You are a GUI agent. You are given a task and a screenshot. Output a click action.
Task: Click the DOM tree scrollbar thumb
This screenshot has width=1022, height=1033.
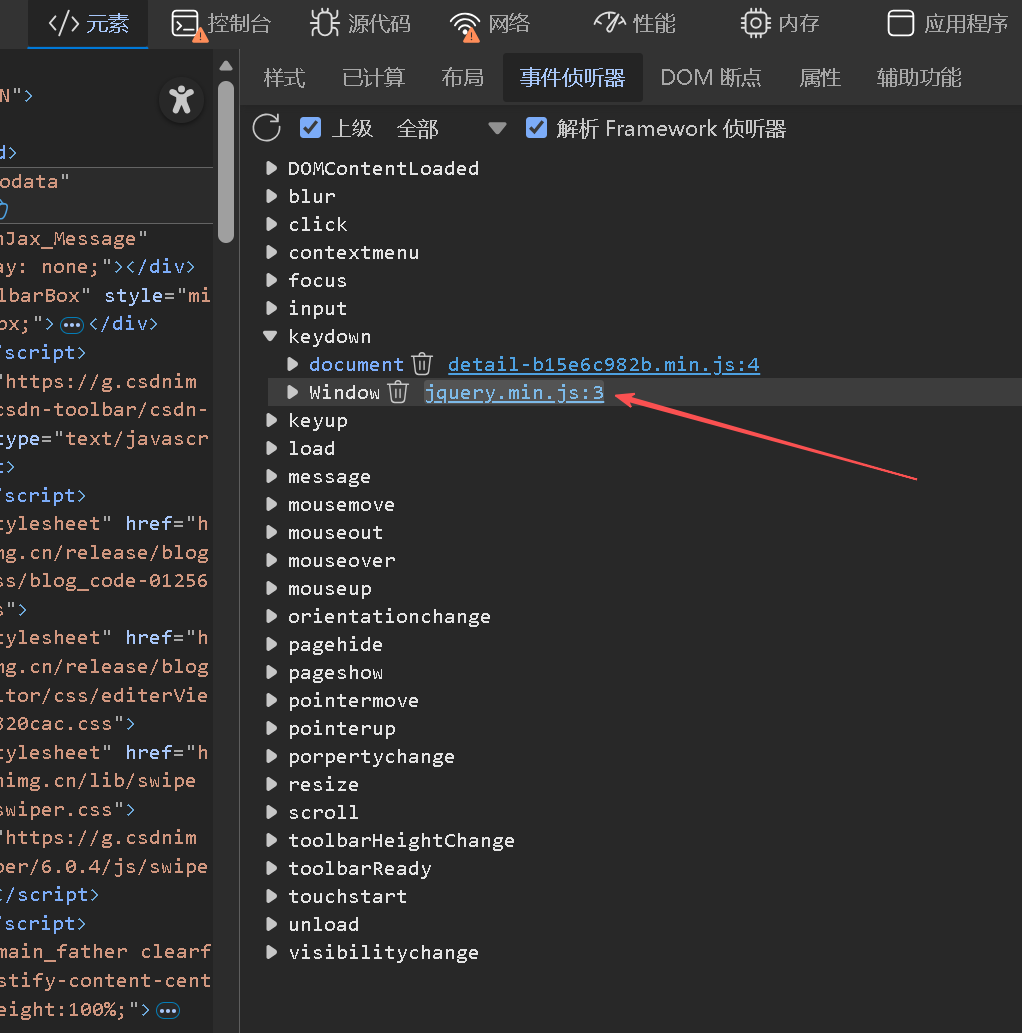click(x=226, y=162)
